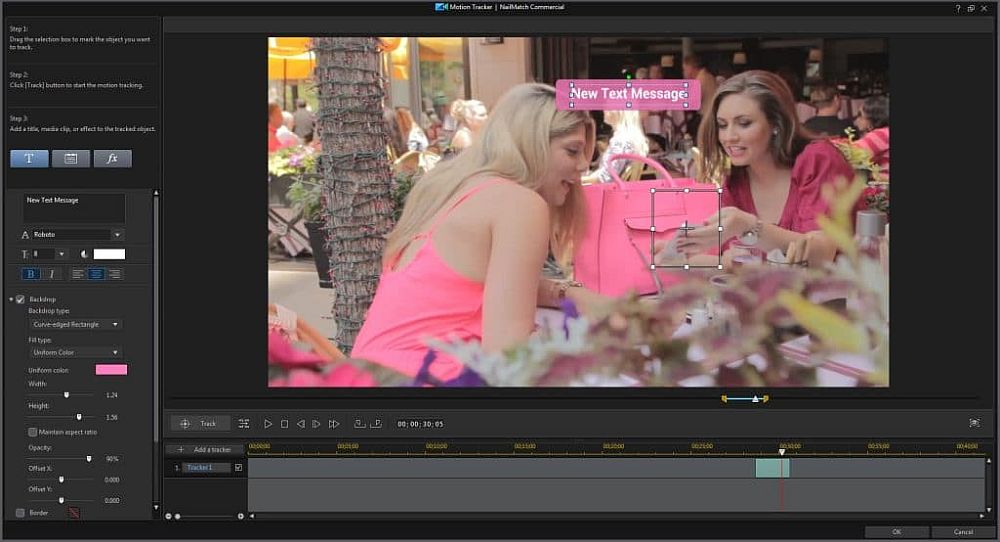Click the New Text Message input box
1000x542 pixels.
[74, 209]
